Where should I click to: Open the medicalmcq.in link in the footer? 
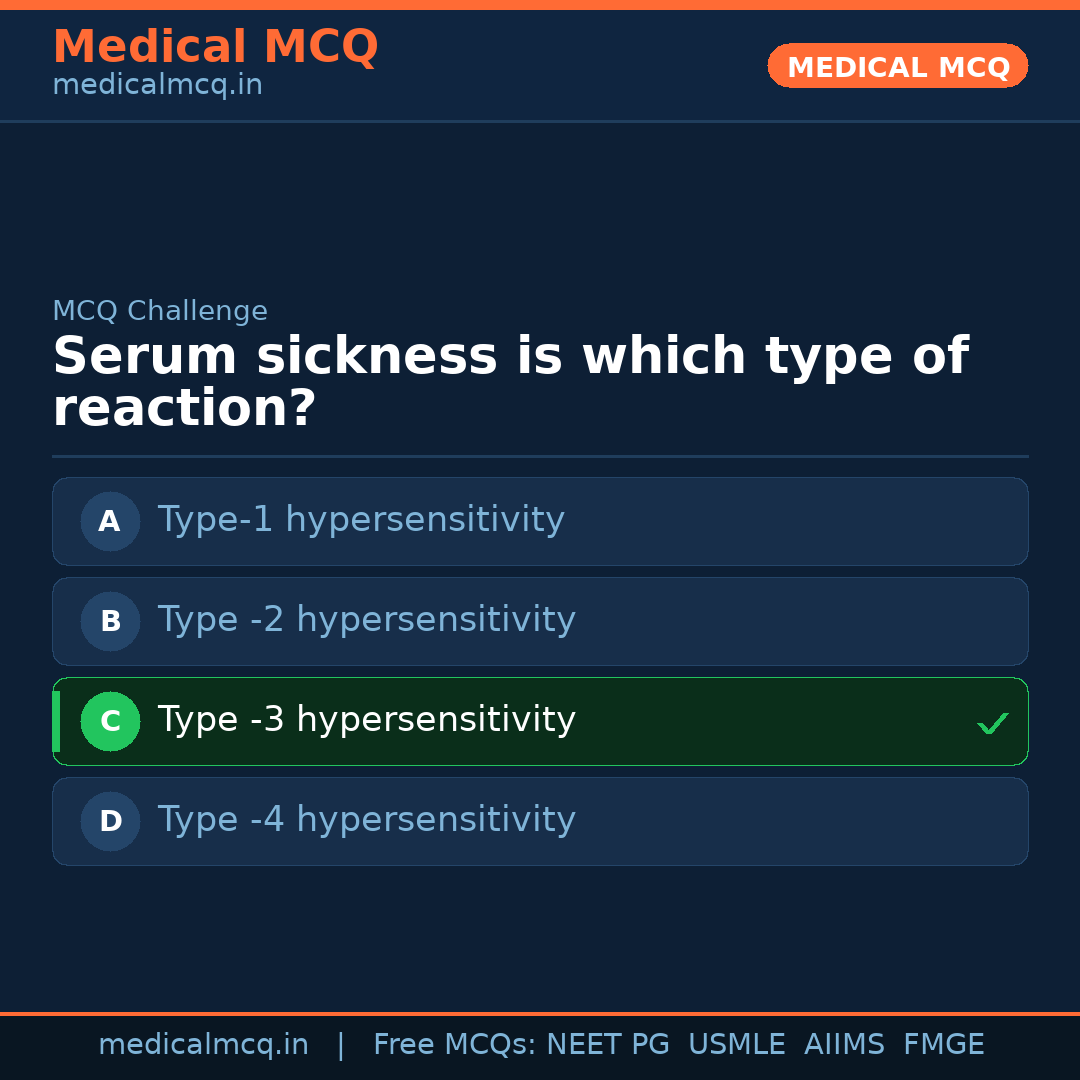[x=203, y=1045]
